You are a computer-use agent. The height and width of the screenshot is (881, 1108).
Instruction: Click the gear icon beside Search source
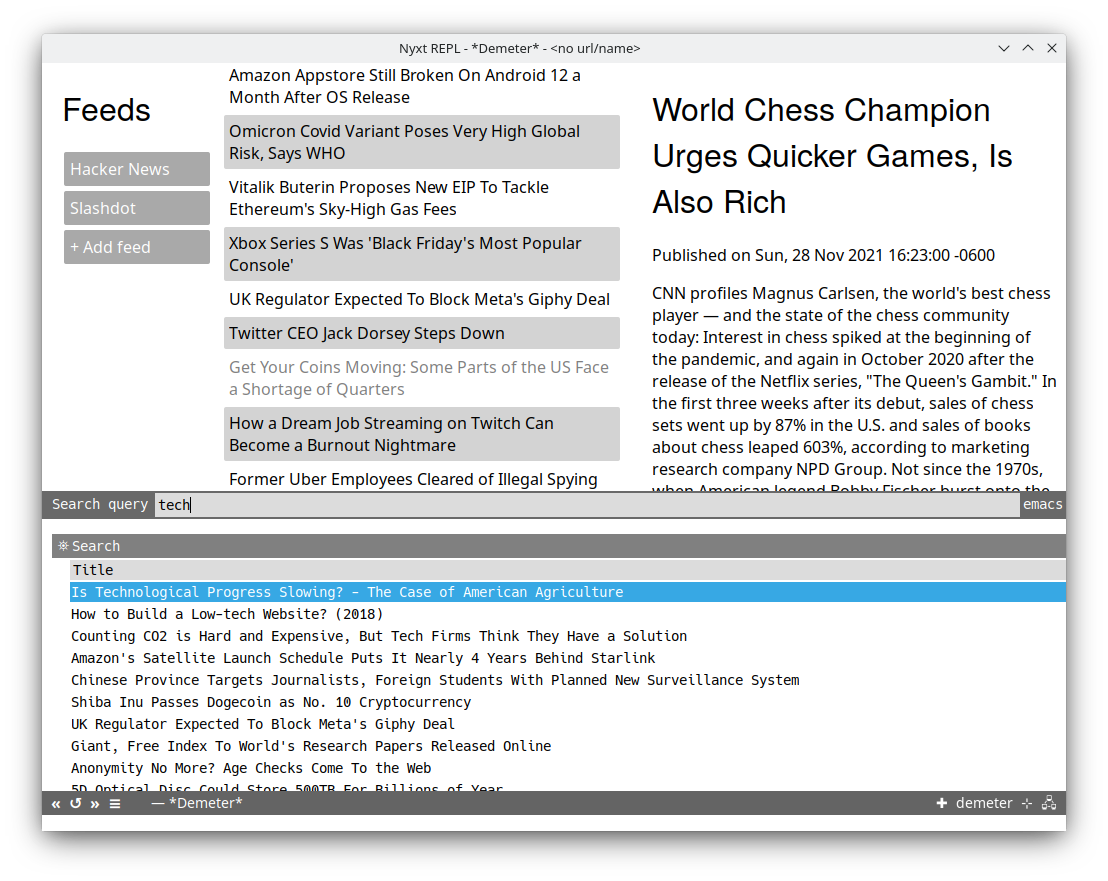(x=63, y=546)
